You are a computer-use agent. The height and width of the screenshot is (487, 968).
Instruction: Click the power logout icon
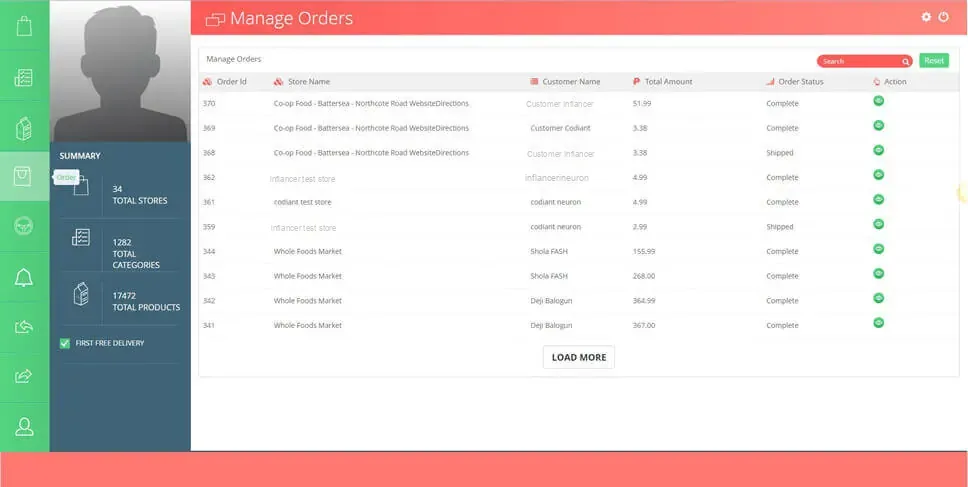[943, 17]
